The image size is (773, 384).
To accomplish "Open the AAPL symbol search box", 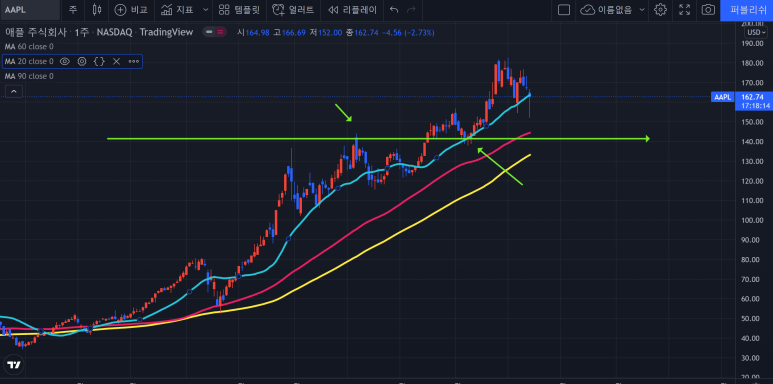I will click(30, 9).
